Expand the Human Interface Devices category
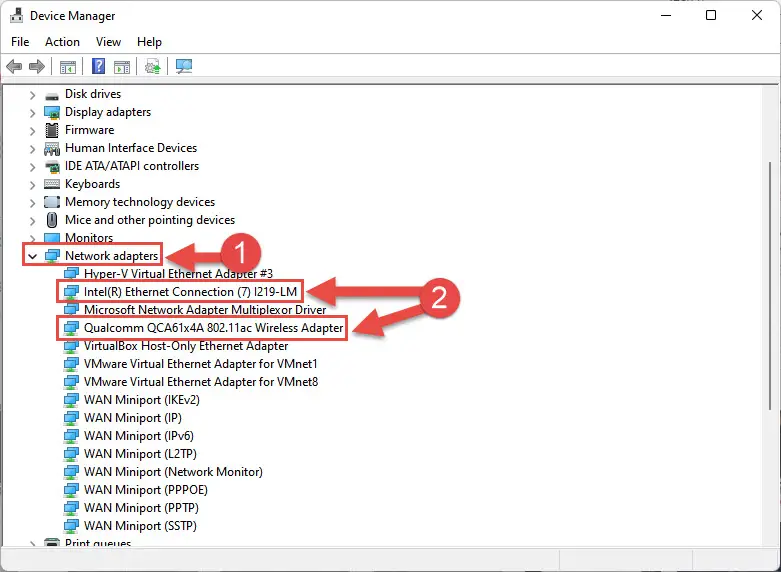 tap(32, 148)
